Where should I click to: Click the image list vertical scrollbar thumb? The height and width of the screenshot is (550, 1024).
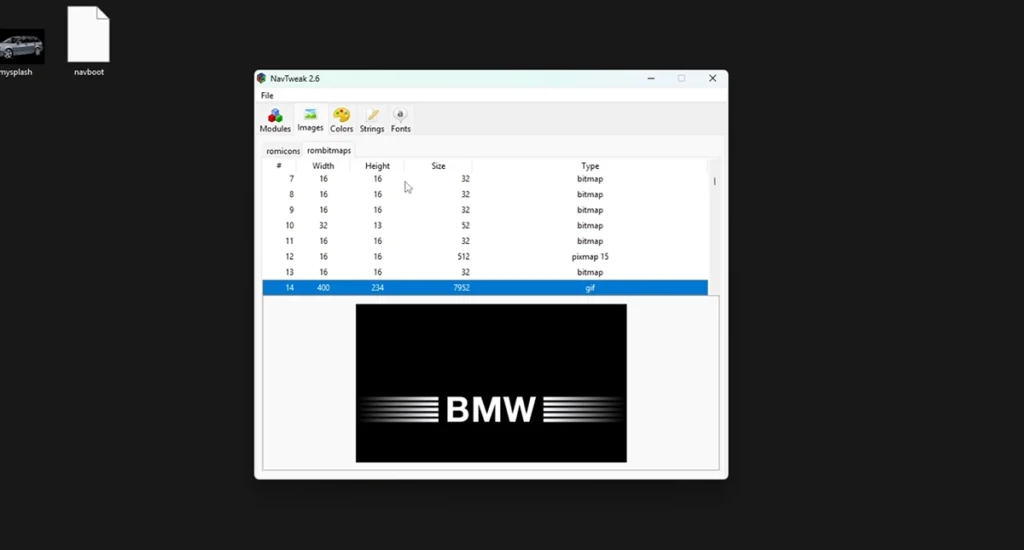tap(714, 181)
